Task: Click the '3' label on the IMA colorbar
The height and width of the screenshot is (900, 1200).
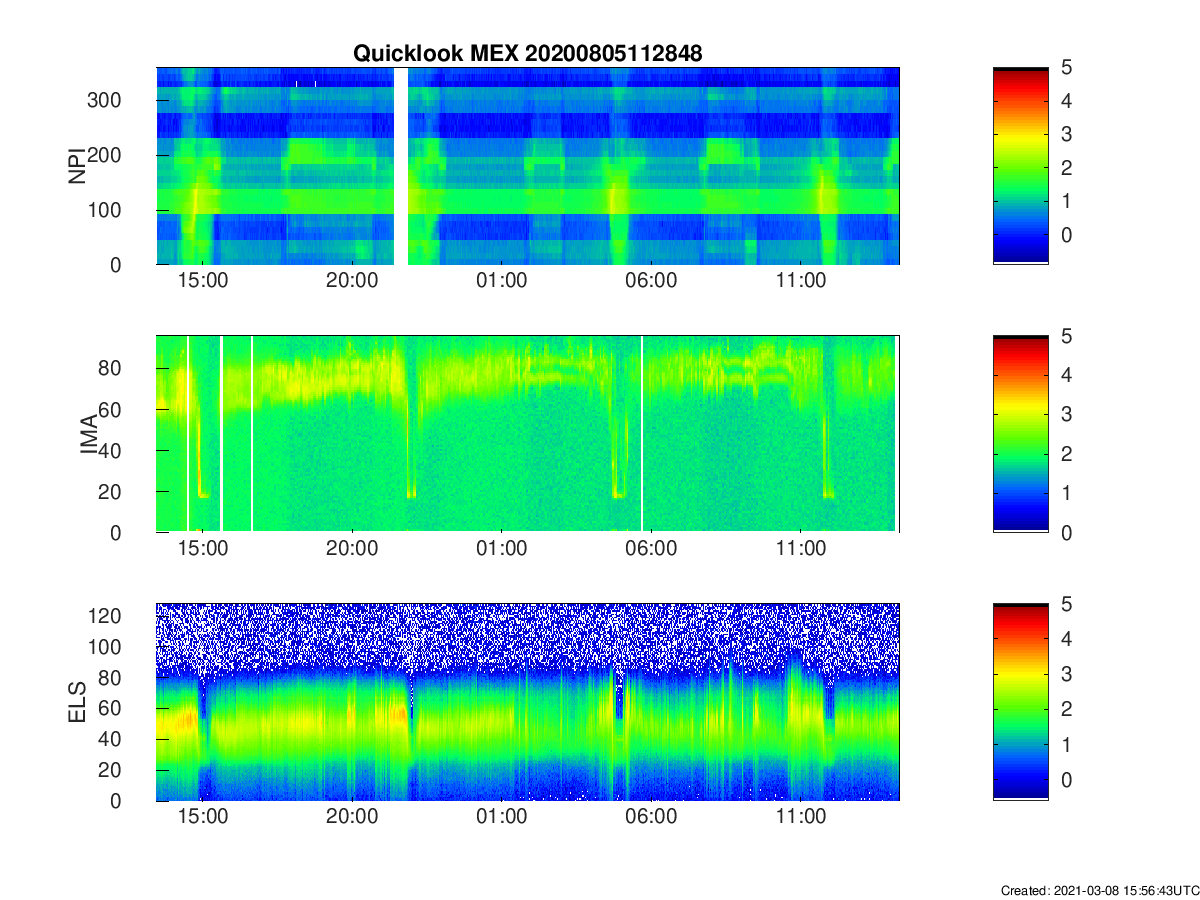Action: [x=1065, y=414]
